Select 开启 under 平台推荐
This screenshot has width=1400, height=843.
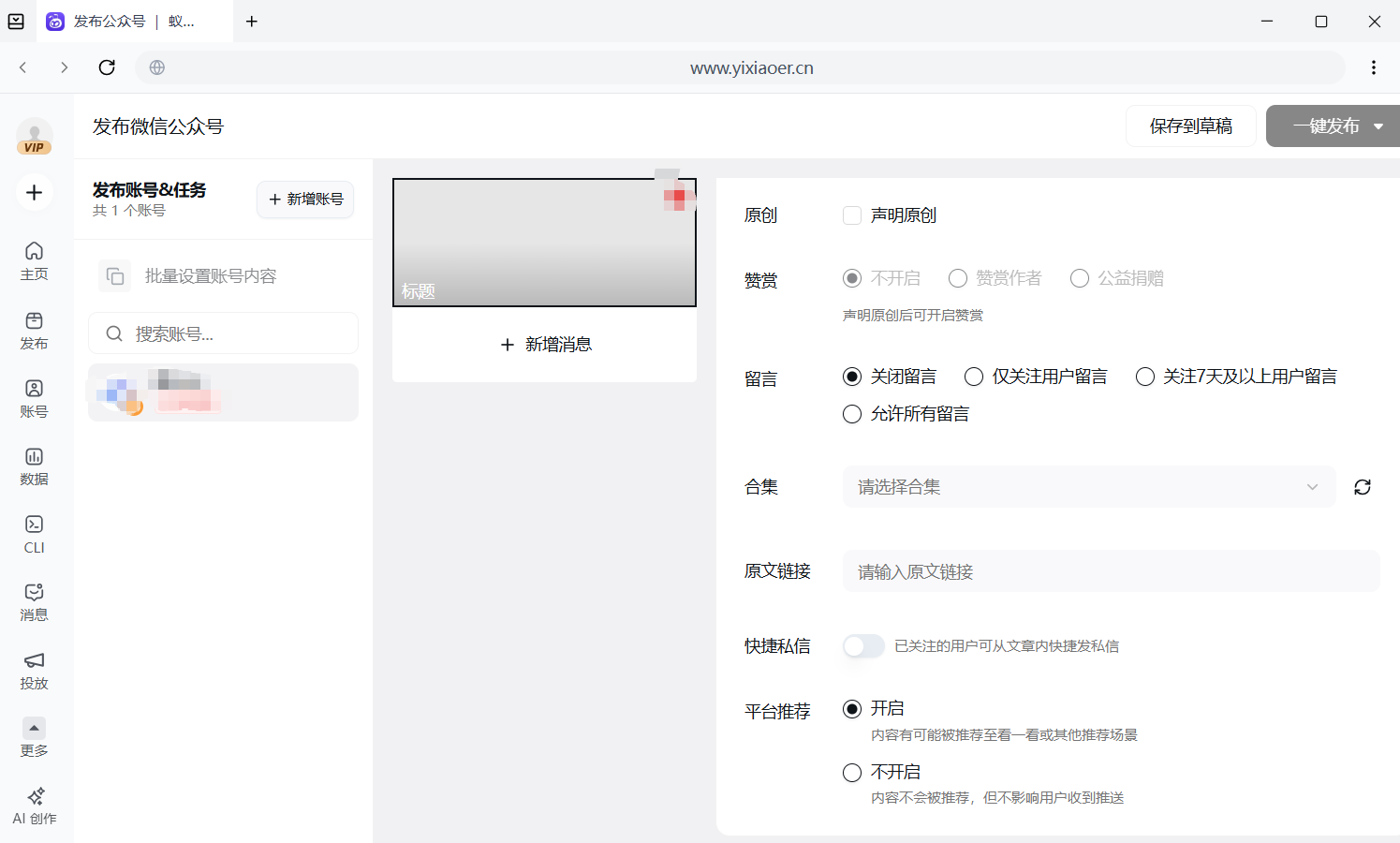coord(852,709)
